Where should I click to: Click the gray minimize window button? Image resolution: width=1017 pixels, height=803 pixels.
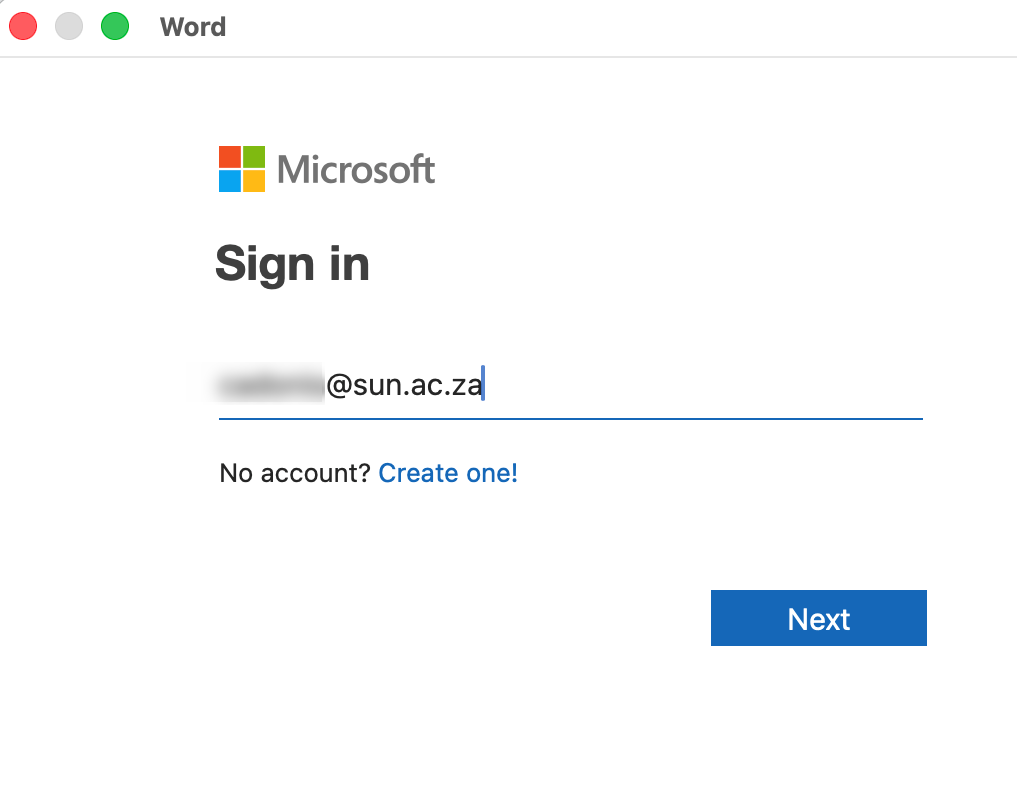pos(69,27)
